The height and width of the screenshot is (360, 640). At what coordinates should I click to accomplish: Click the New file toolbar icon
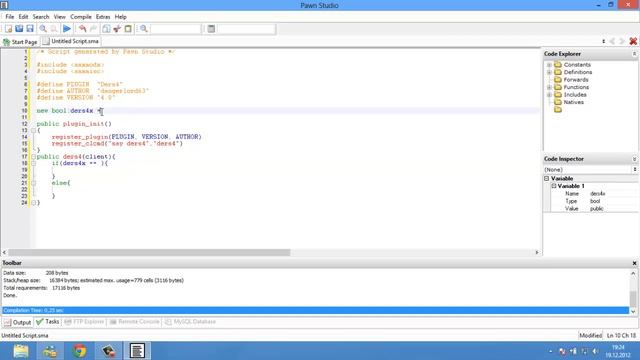click(9, 29)
